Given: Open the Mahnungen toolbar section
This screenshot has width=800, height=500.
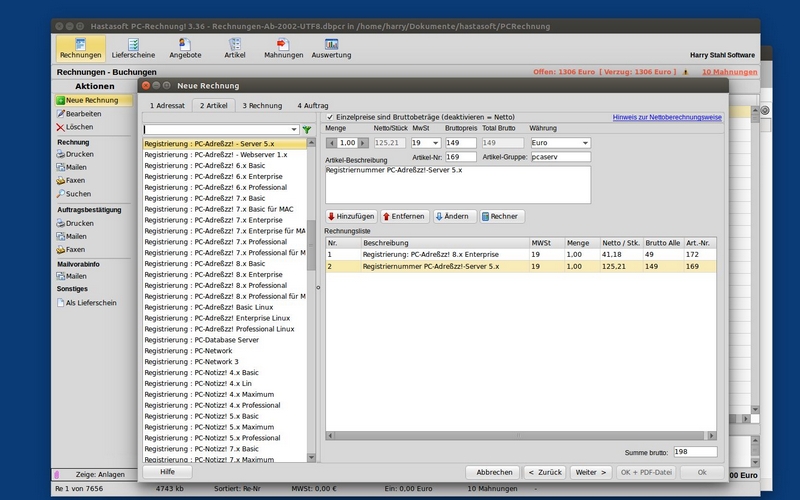Looking at the screenshot, I should tap(283, 48).
